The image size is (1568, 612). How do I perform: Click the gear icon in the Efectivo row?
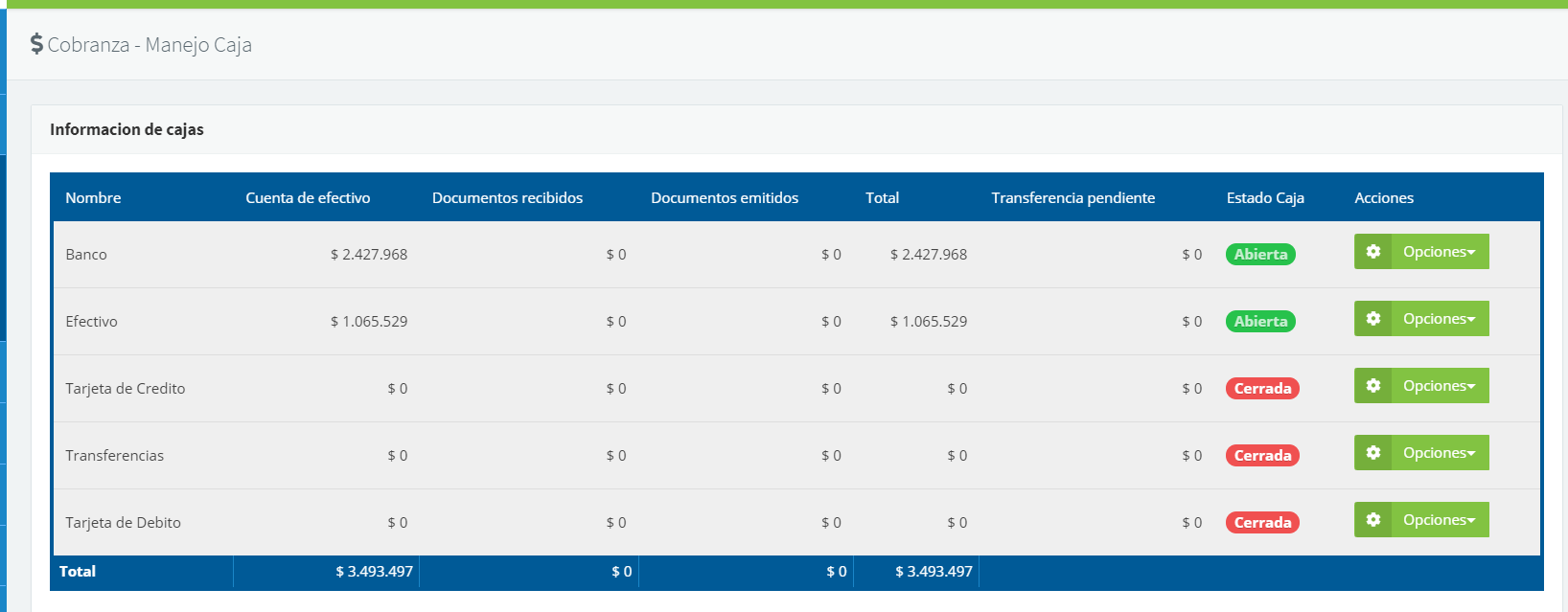pyautogui.click(x=1372, y=319)
